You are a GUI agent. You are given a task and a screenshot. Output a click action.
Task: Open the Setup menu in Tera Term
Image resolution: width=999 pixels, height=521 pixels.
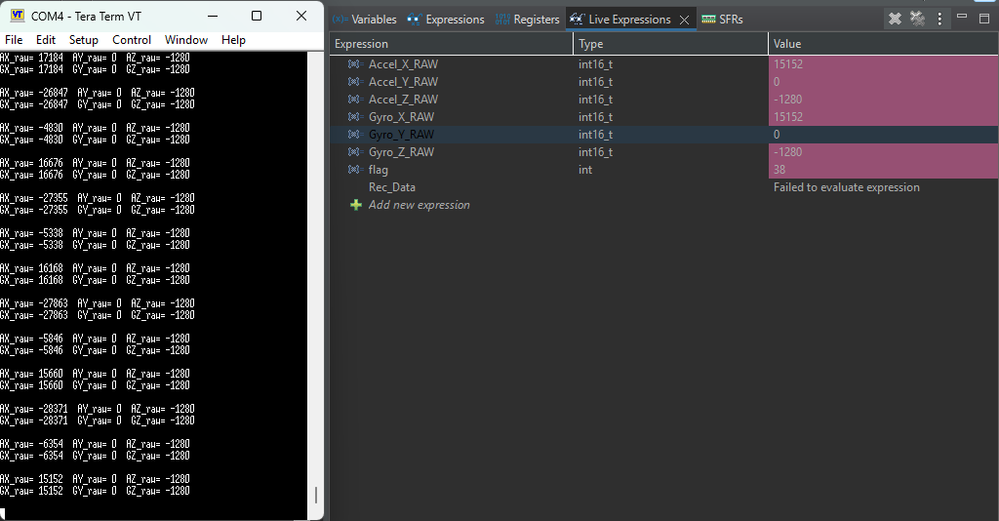83,39
